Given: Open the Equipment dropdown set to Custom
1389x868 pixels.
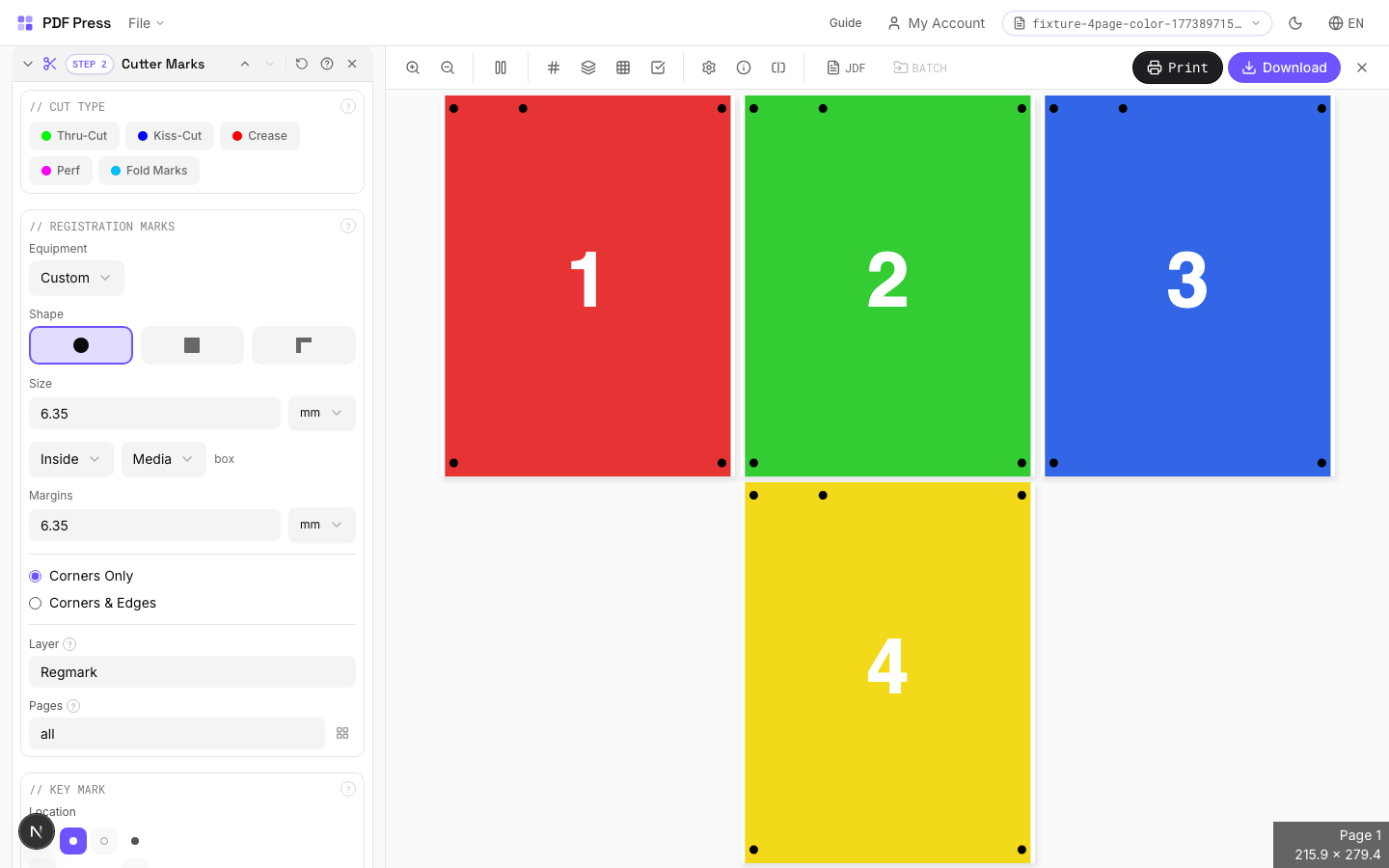Looking at the screenshot, I should point(76,278).
